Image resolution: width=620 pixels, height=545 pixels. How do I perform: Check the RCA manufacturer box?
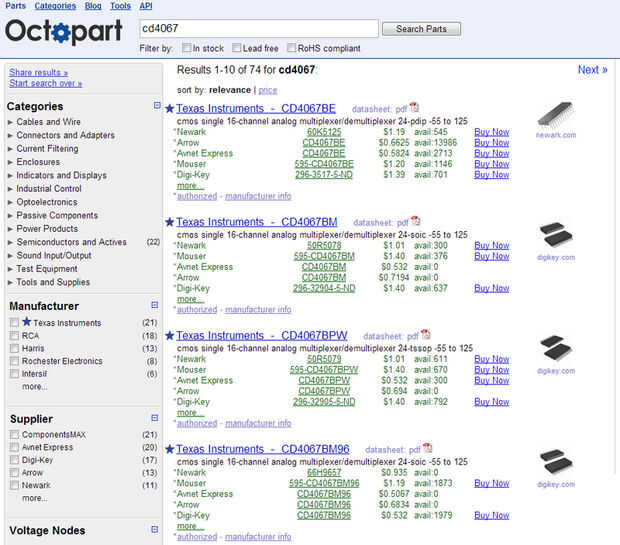(14, 336)
